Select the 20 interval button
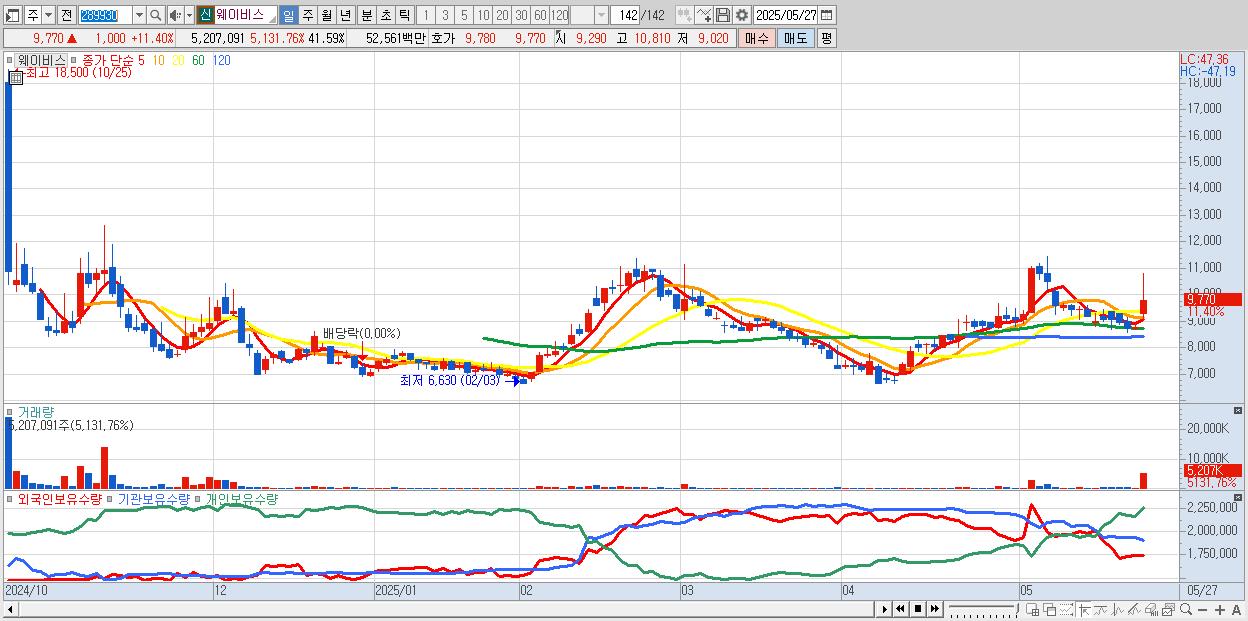 tap(502, 15)
